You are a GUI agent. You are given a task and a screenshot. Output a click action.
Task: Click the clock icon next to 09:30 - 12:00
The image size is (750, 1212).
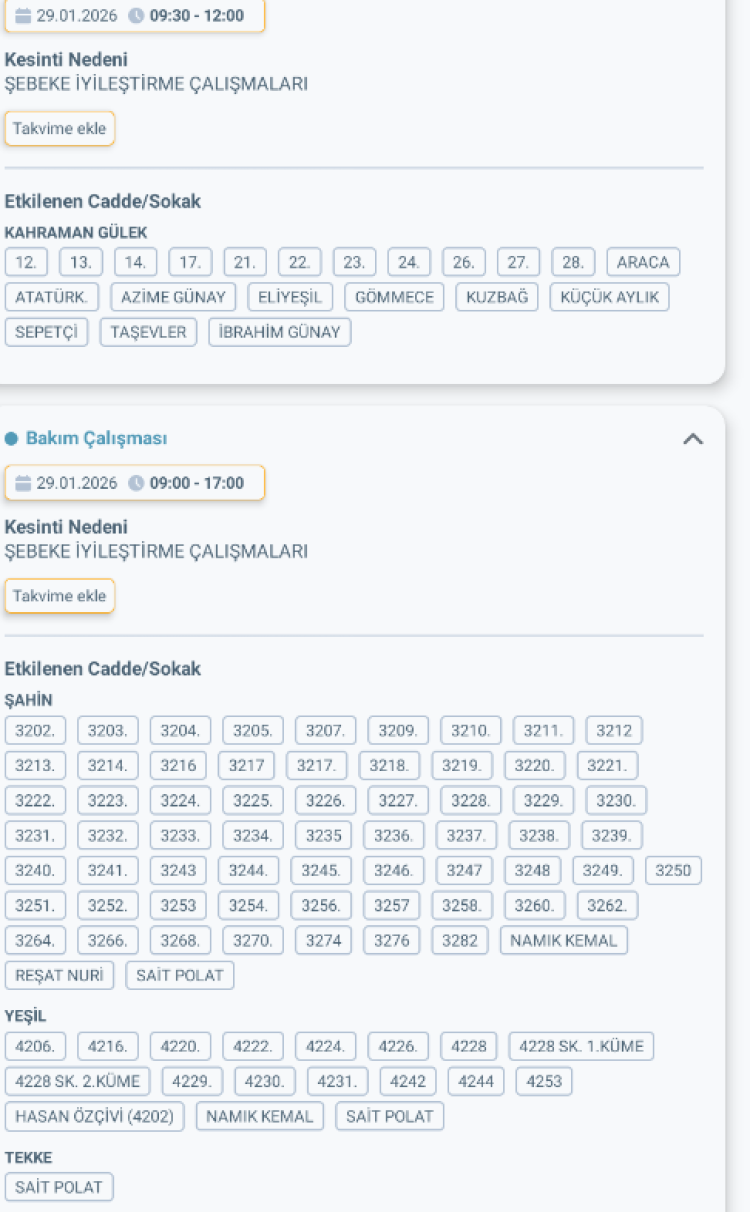click(x=136, y=16)
